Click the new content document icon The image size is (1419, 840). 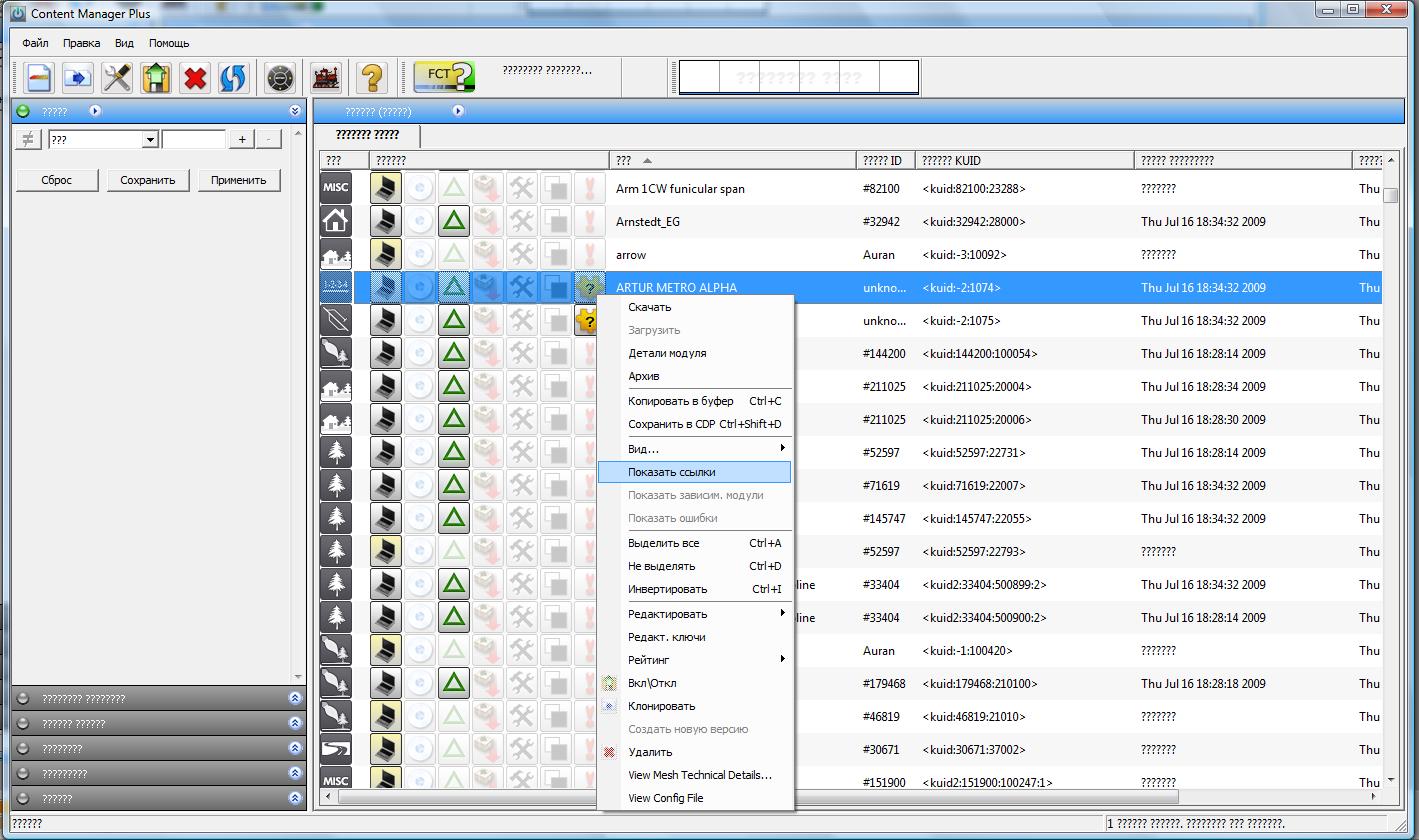click(x=39, y=77)
